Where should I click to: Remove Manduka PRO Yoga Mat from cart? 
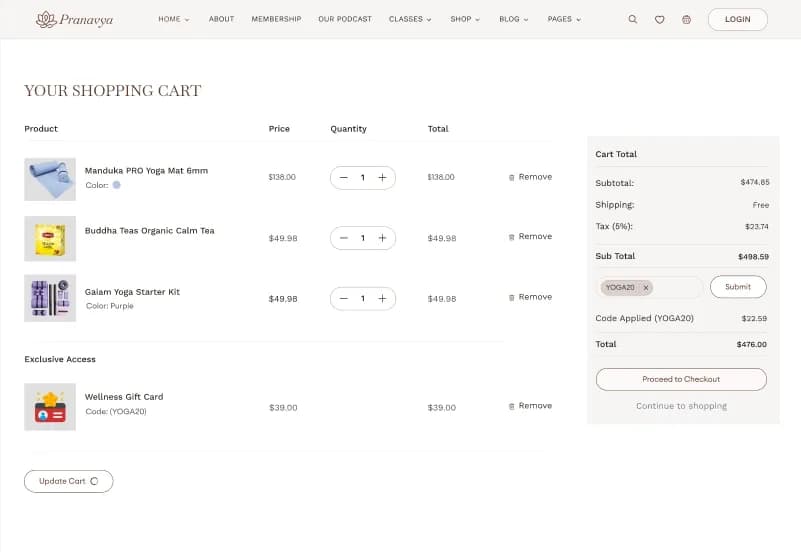(x=530, y=177)
